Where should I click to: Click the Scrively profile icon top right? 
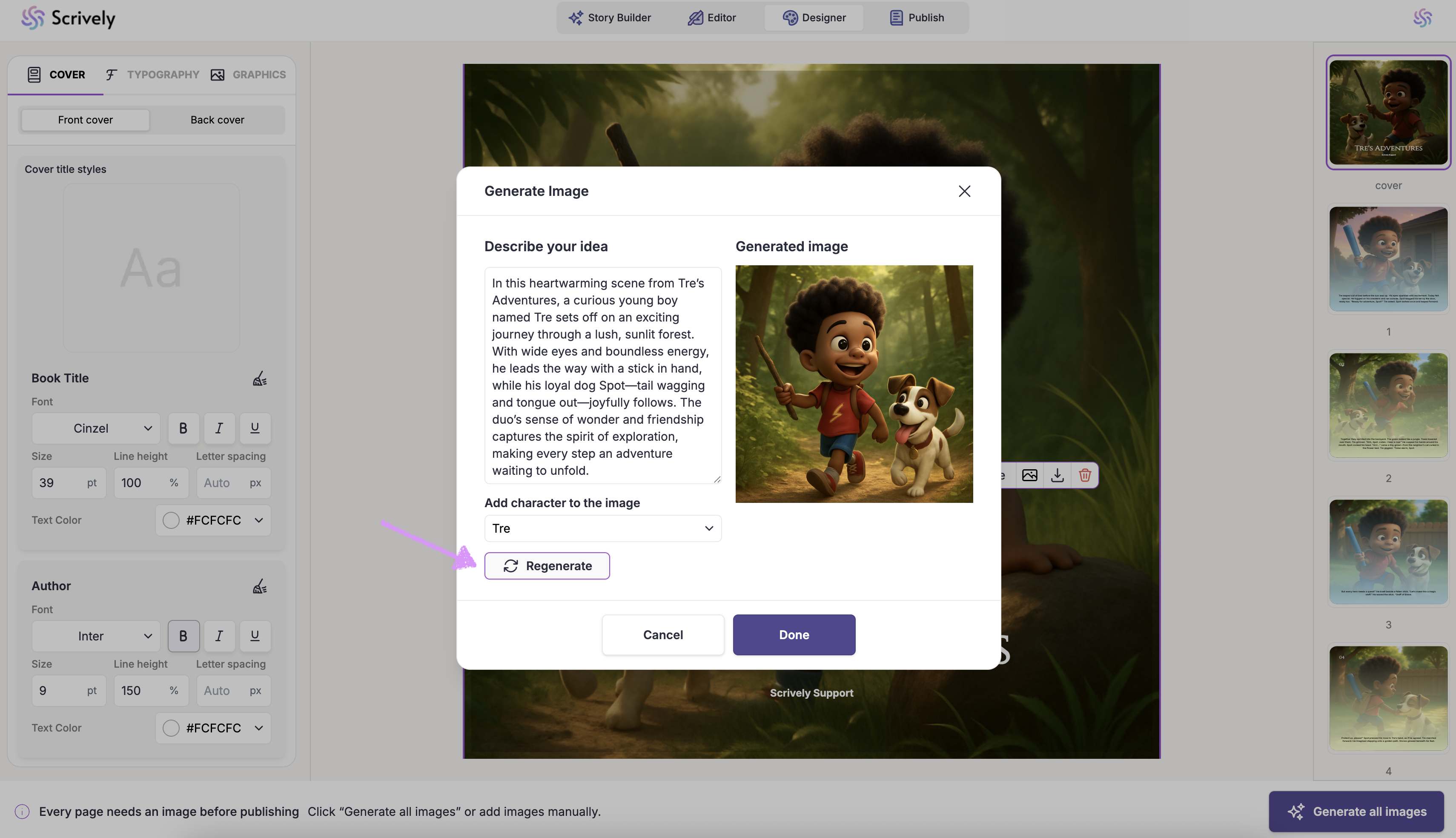1423,18
